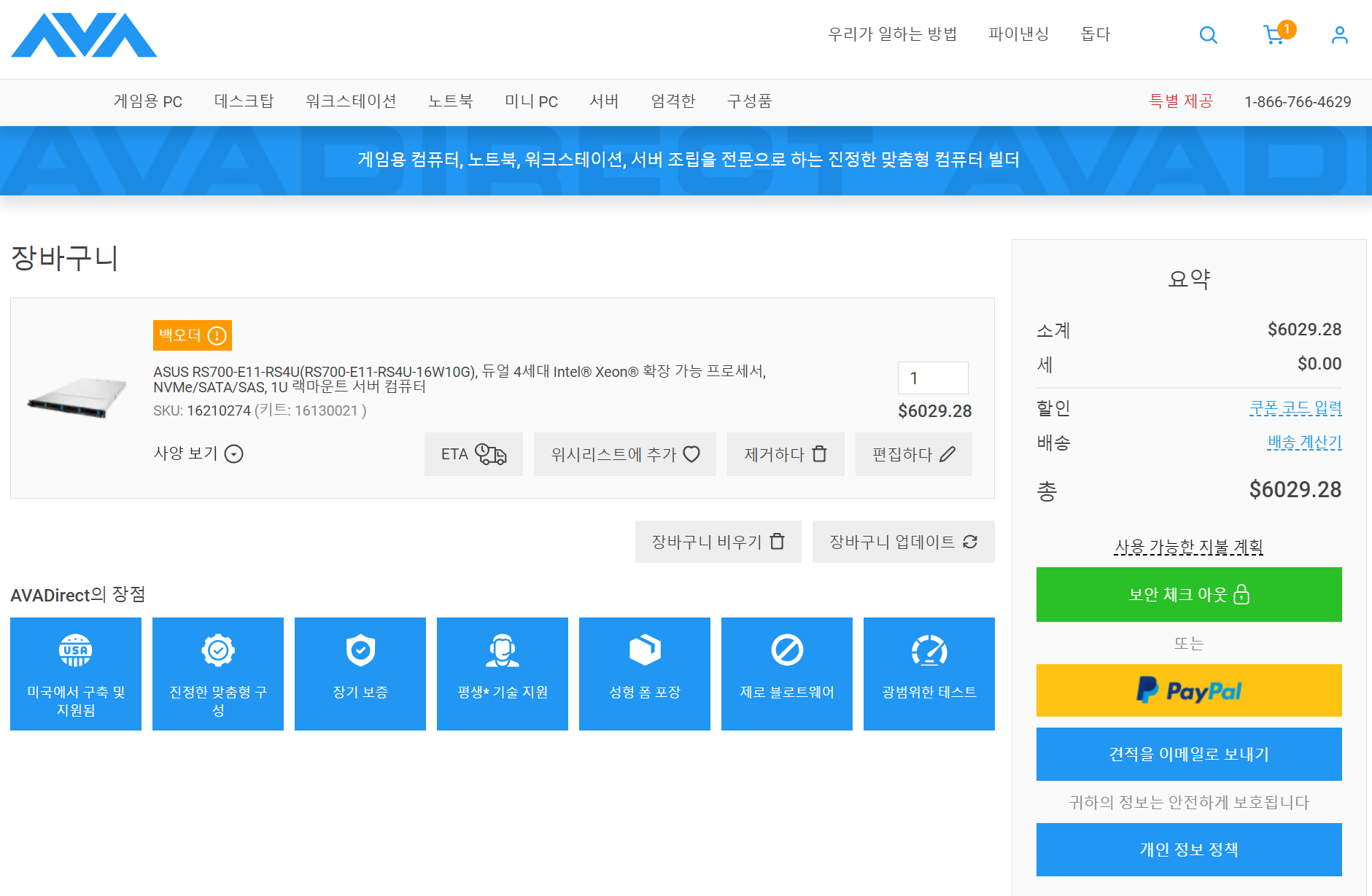Open the 파이낸싱 link
The image size is (1372, 896).
click(x=1019, y=34)
